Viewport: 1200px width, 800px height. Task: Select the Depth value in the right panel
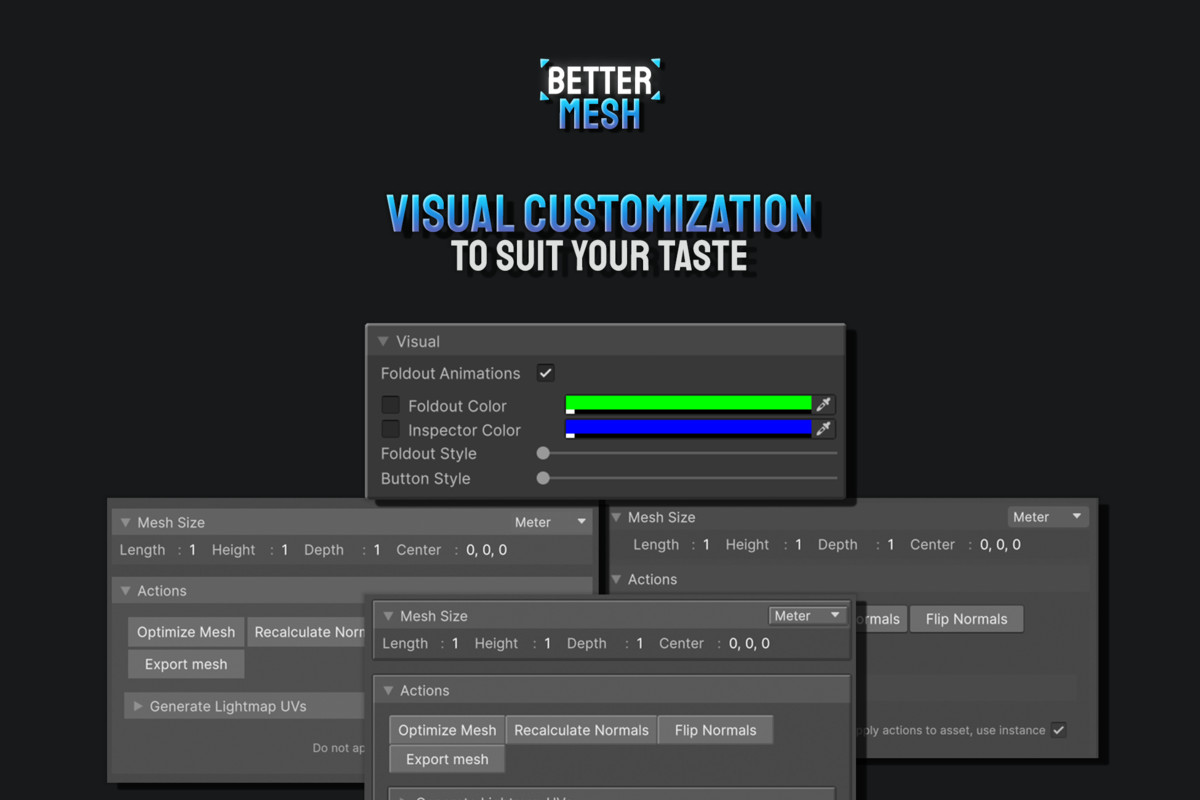890,545
